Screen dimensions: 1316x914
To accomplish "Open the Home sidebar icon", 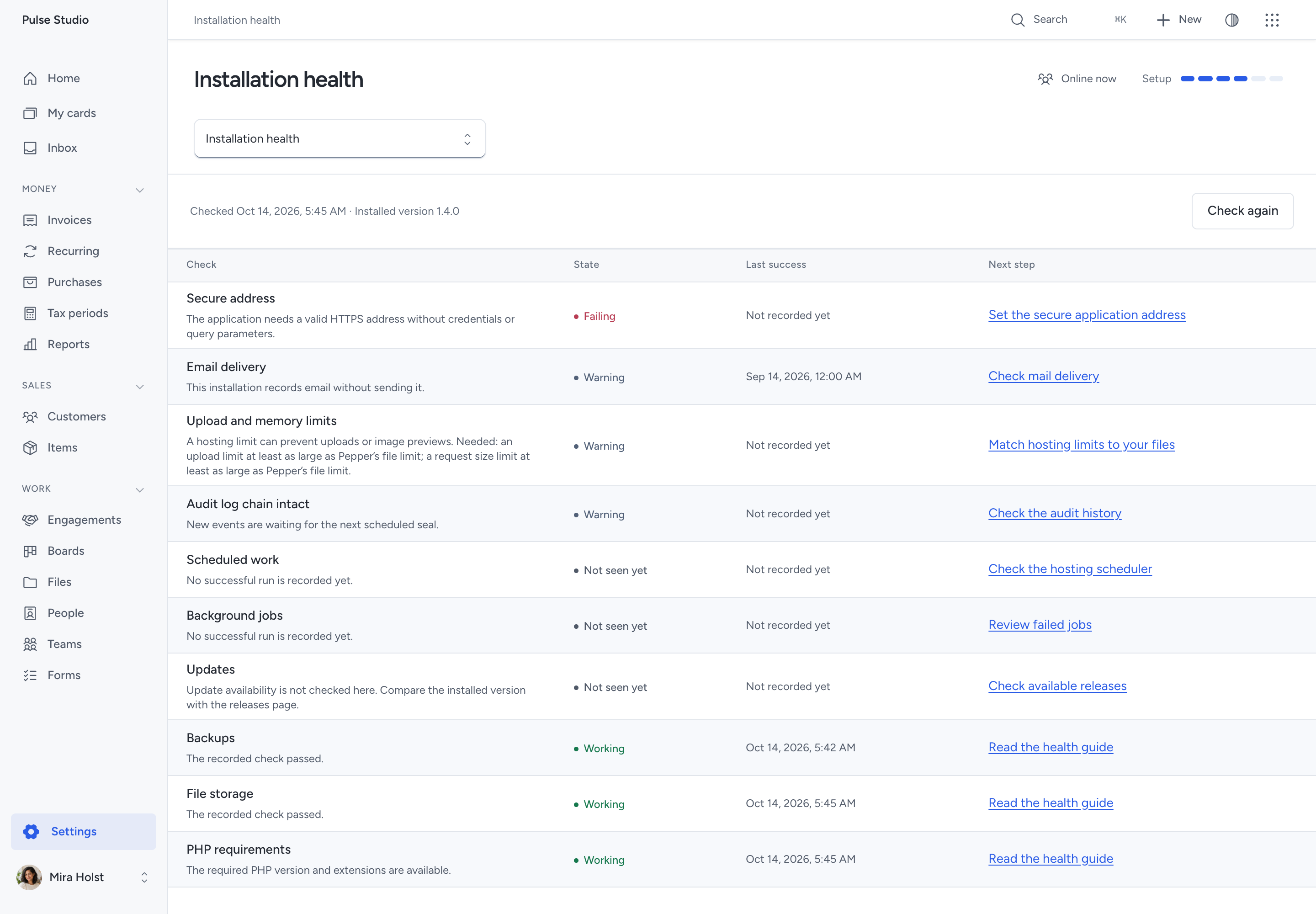I will point(30,79).
